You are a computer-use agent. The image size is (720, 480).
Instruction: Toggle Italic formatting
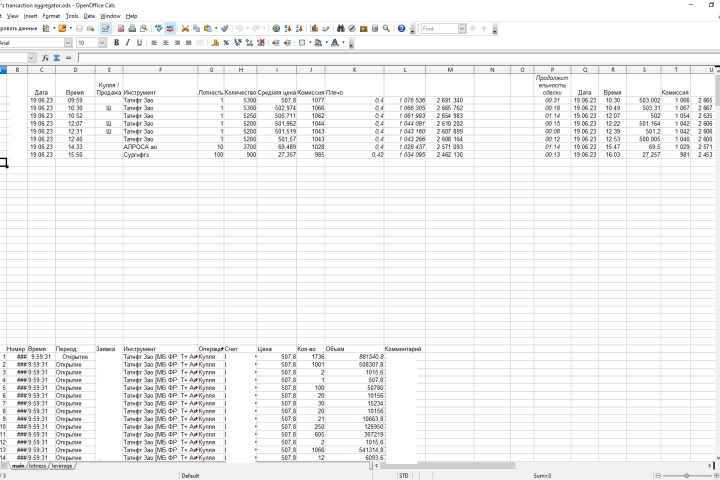pos(128,43)
